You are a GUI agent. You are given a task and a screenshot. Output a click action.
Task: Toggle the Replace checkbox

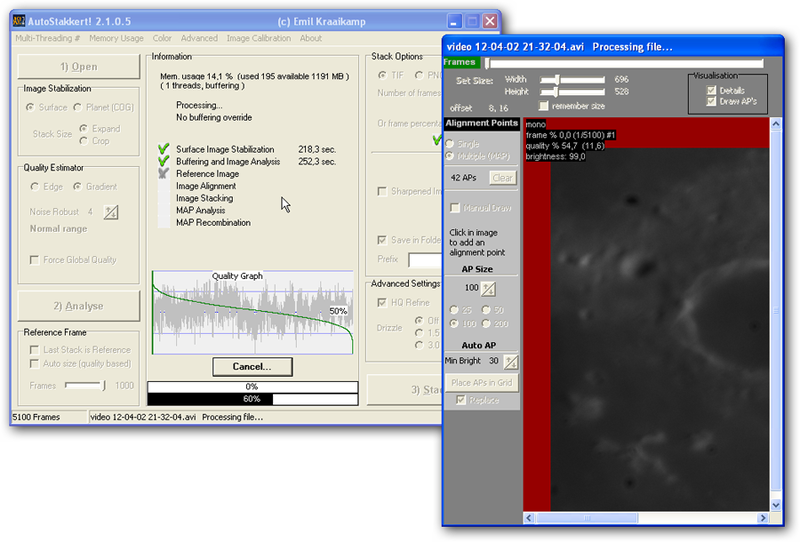pos(461,400)
